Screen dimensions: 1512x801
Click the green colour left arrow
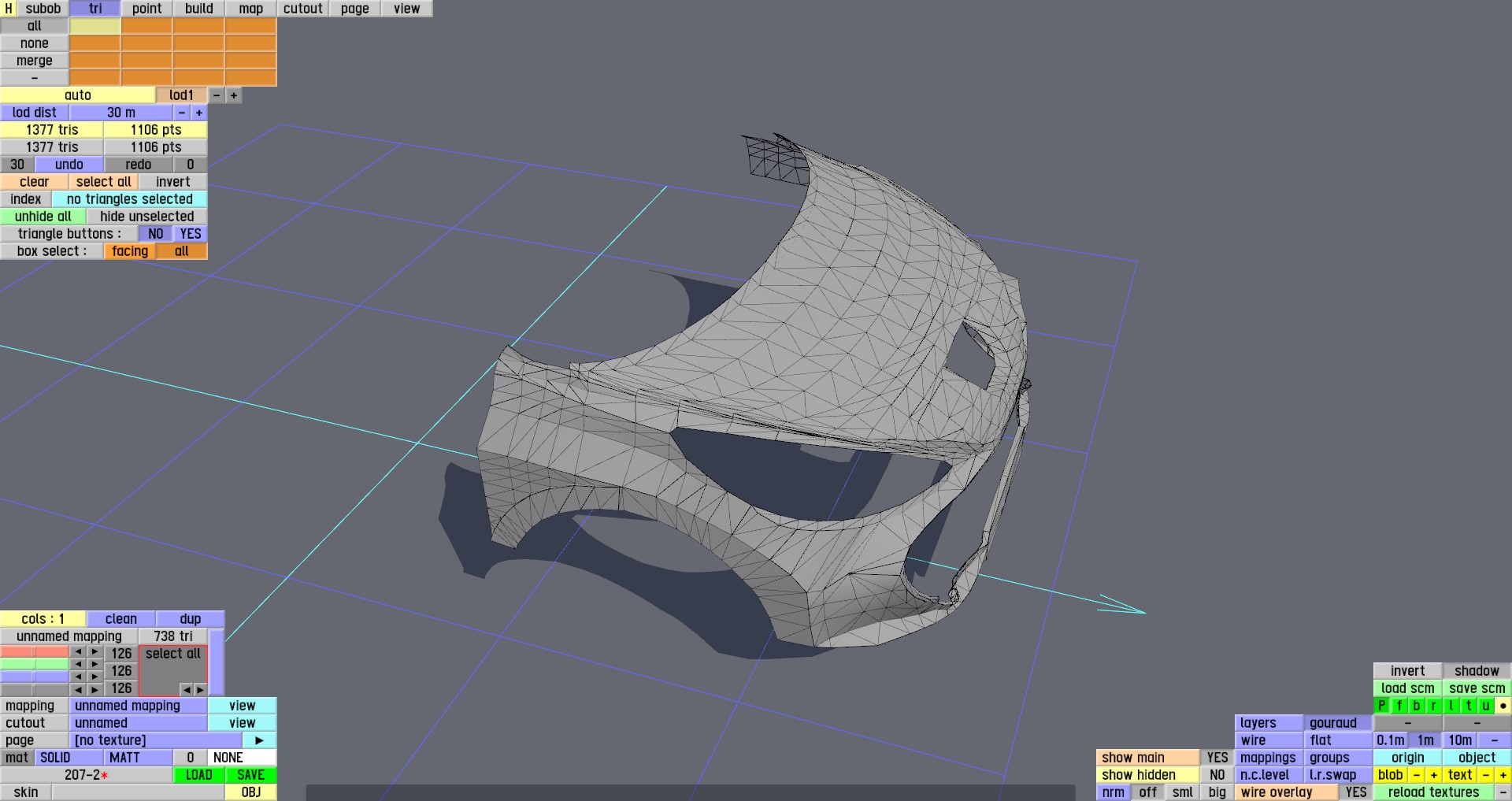click(78, 664)
